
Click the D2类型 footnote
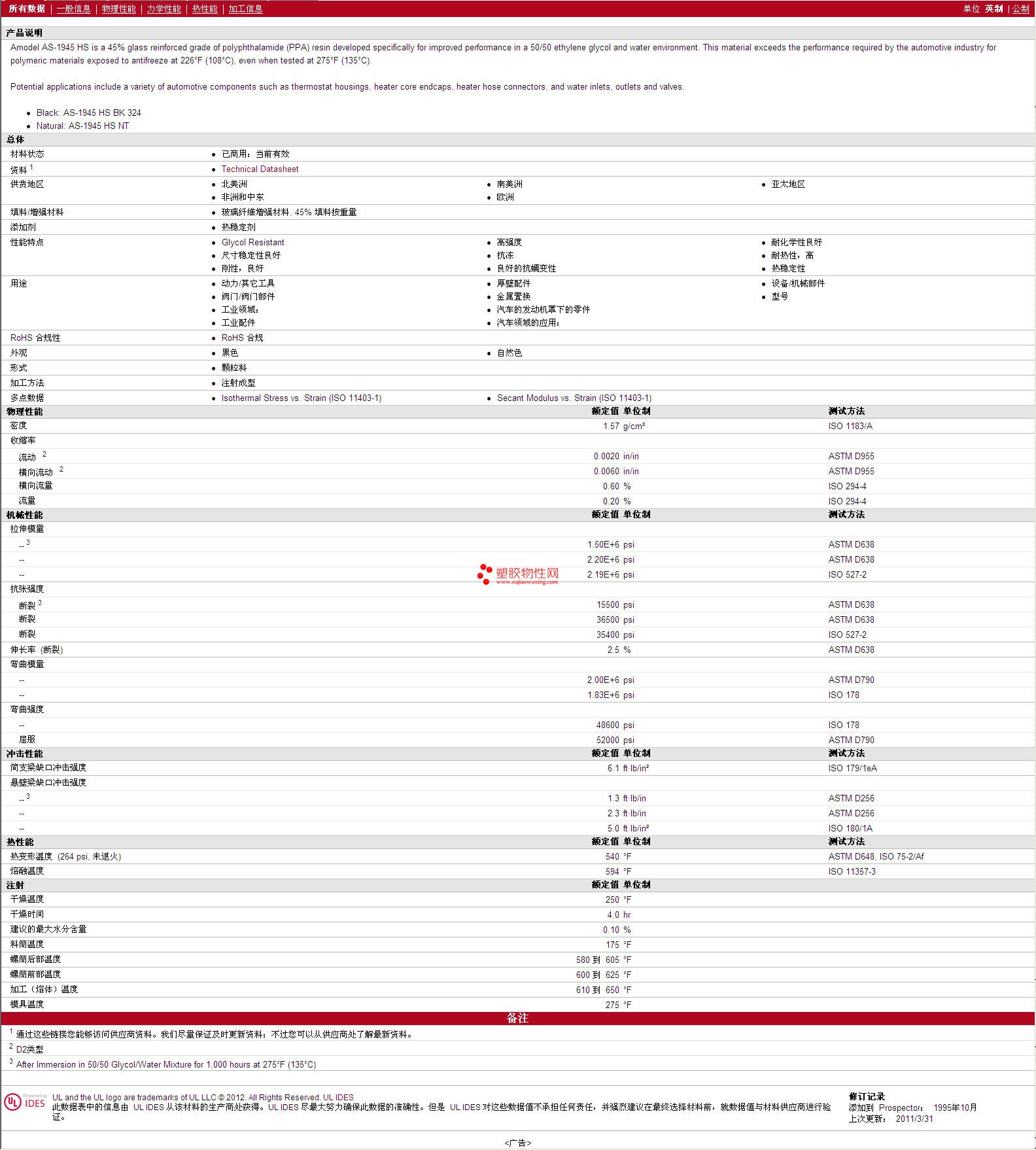[x=30, y=1049]
